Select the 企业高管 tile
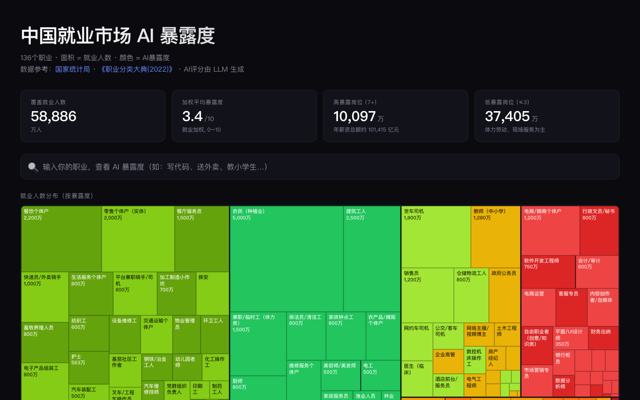The image size is (640, 400). [x=448, y=361]
